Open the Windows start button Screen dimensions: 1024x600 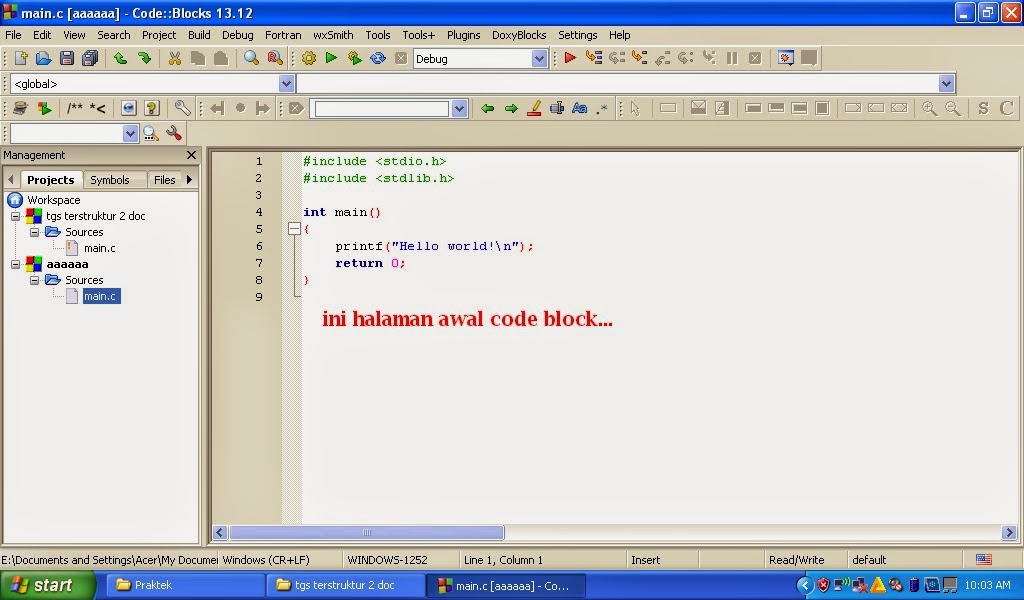click(x=47, y=585)
